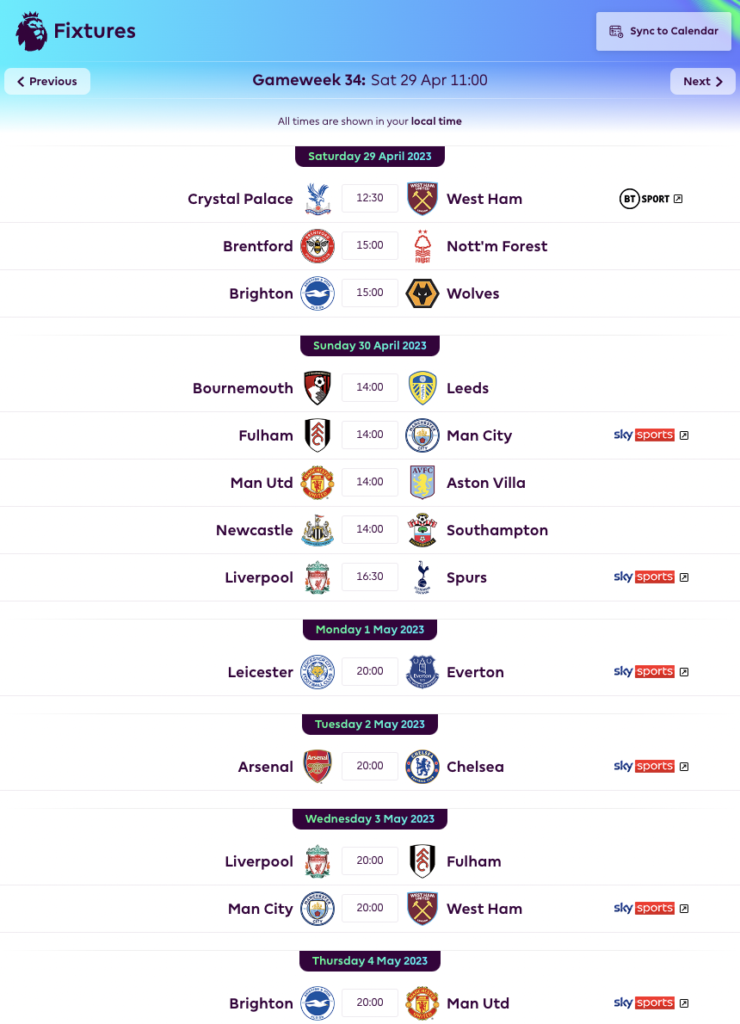Click the Crystal Palace club crest

click(x=316, y=198)
